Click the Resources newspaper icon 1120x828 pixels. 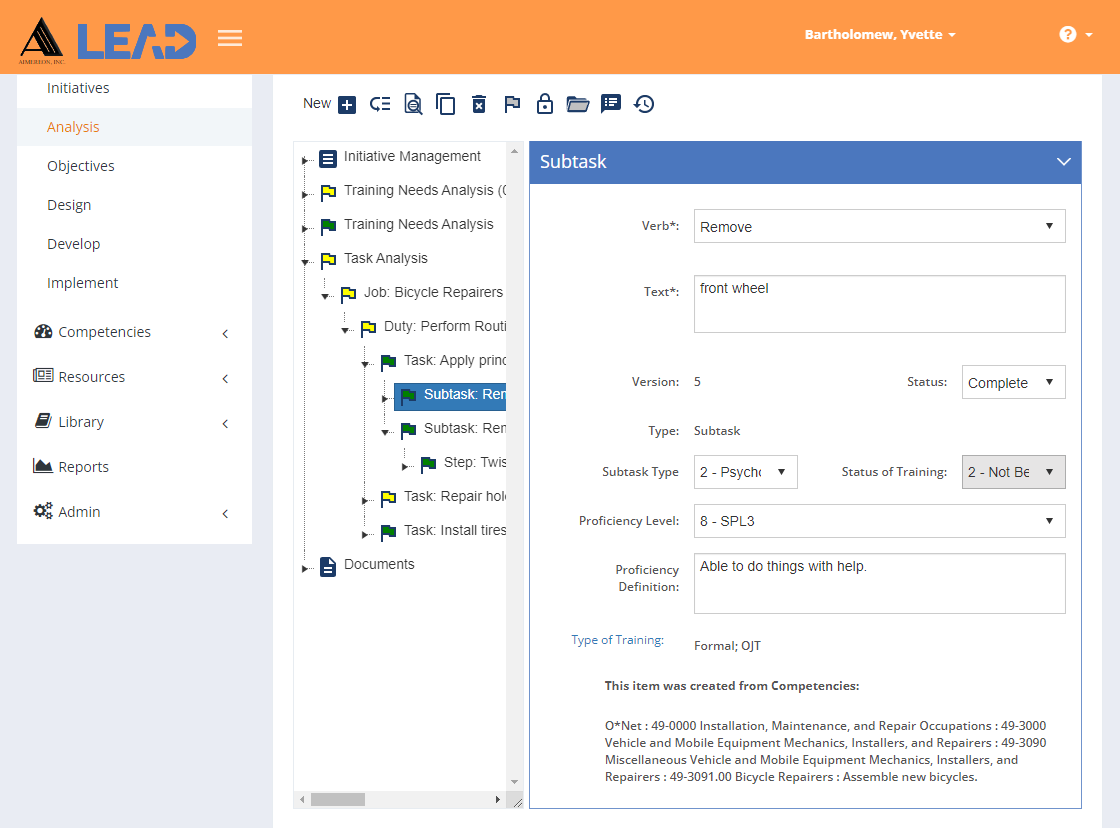(x=43, y=376)
